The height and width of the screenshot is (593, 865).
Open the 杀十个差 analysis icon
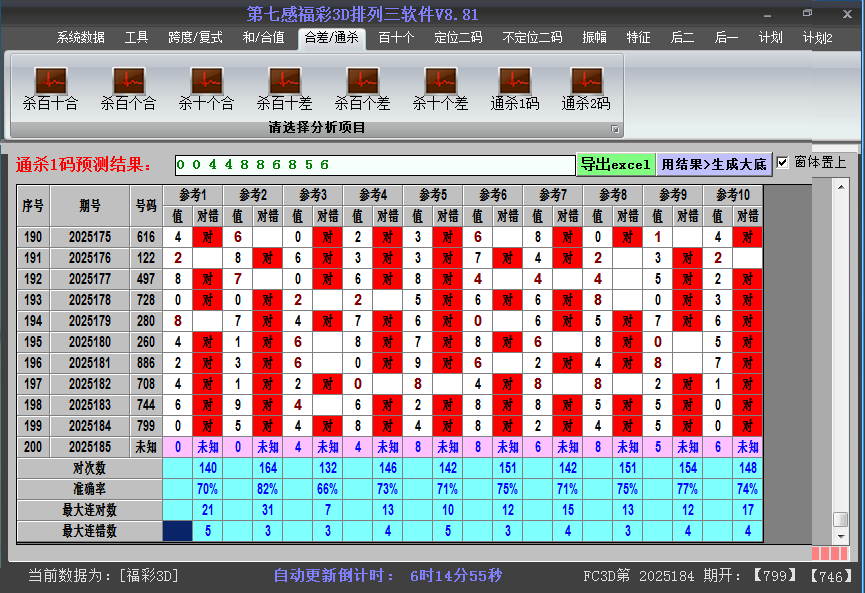(x=440, y=89)
